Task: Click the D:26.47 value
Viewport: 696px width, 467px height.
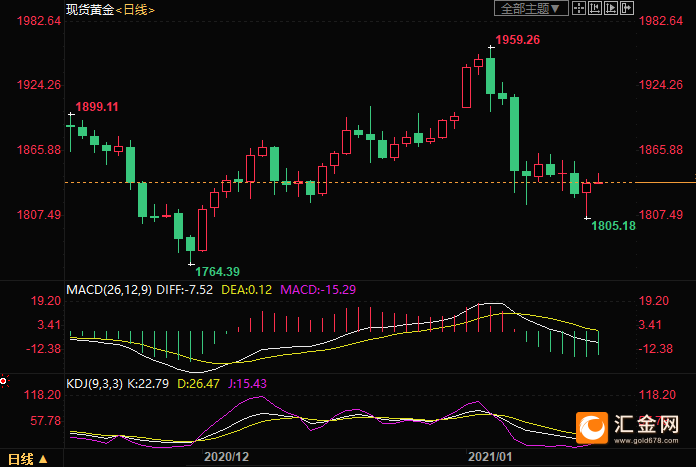Action: tap(198, 384)
